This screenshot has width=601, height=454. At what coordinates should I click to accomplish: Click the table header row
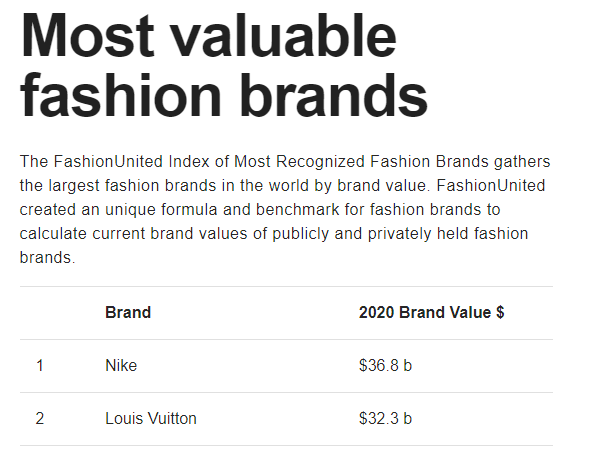[x=286, y=313]
